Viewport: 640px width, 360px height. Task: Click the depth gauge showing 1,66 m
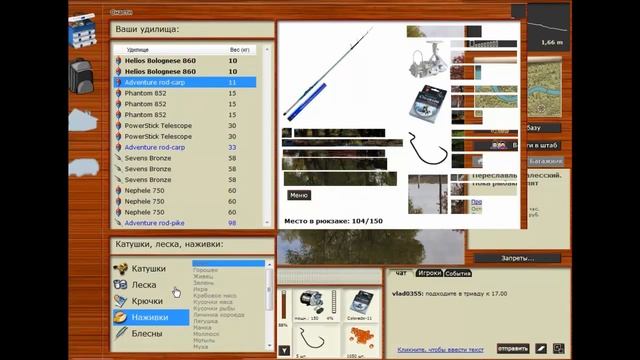point(549,28)
